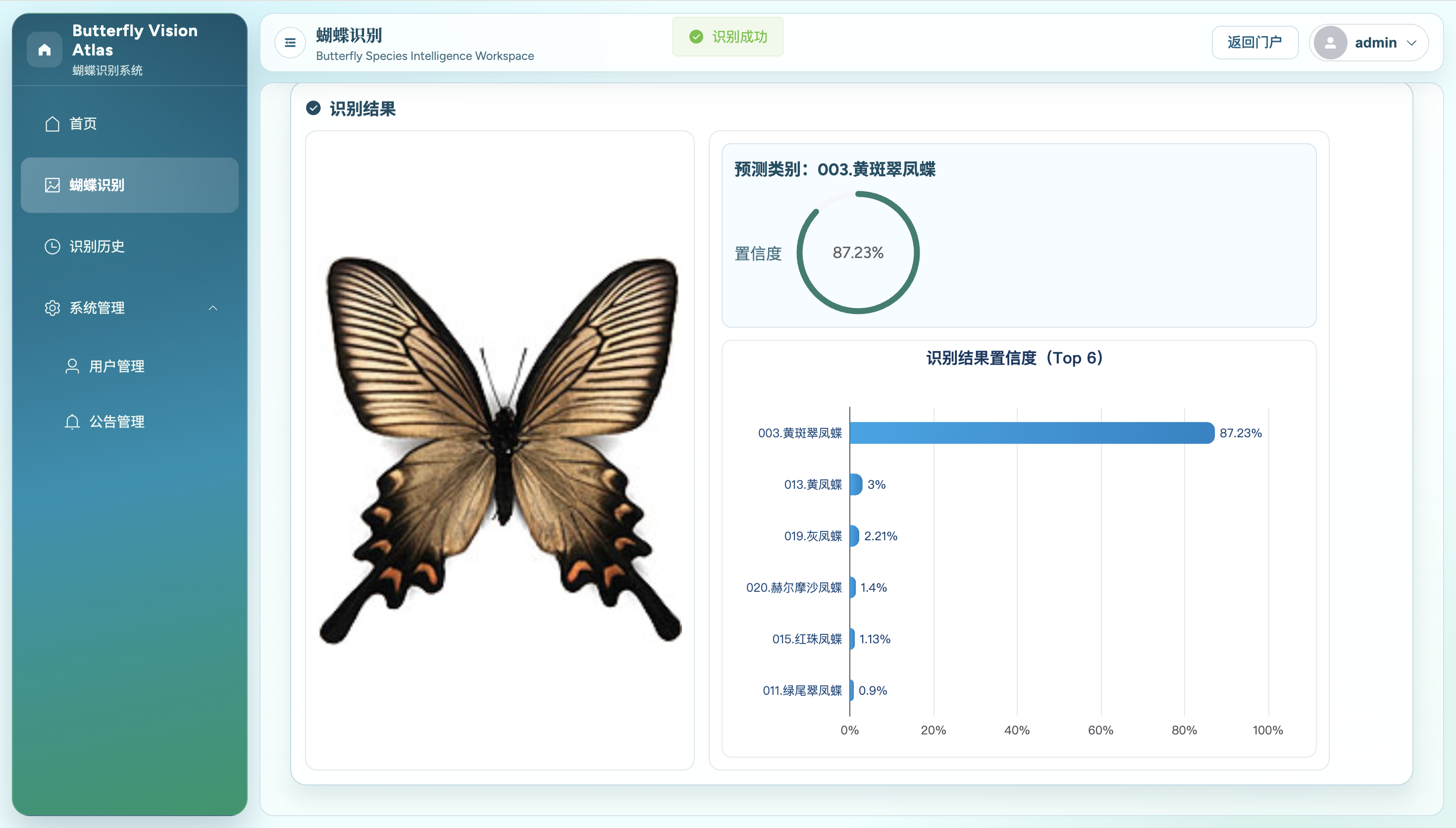The image size is (1456, 828).
Task: Click the 系统管理 gear icon
Action: (52, 308)
